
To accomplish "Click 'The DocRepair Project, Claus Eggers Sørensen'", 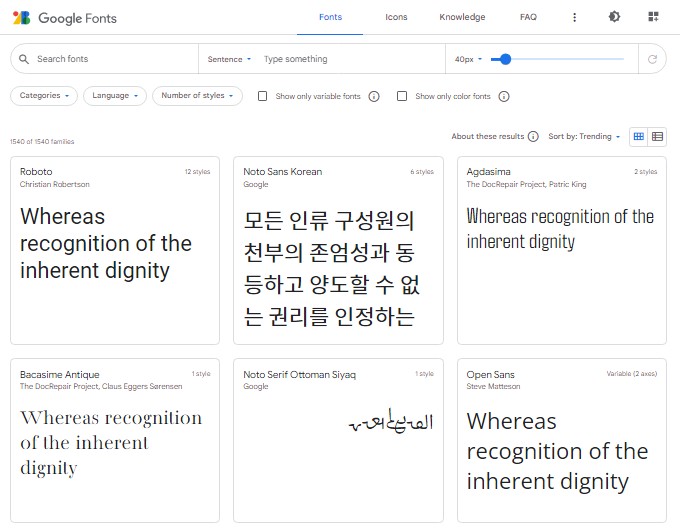I will click(x=101, y=386).
